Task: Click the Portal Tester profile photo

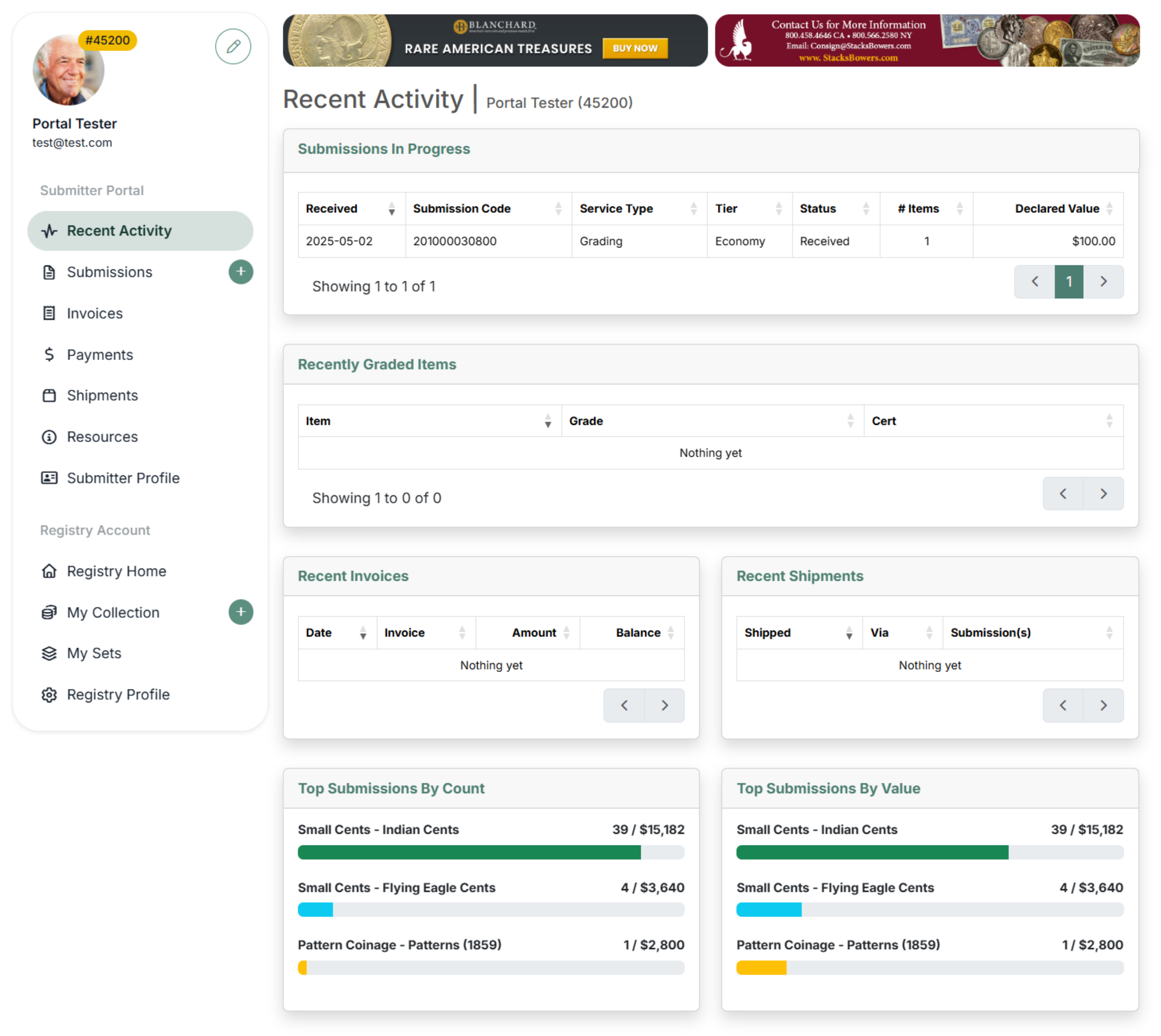Action: point(68,69)
